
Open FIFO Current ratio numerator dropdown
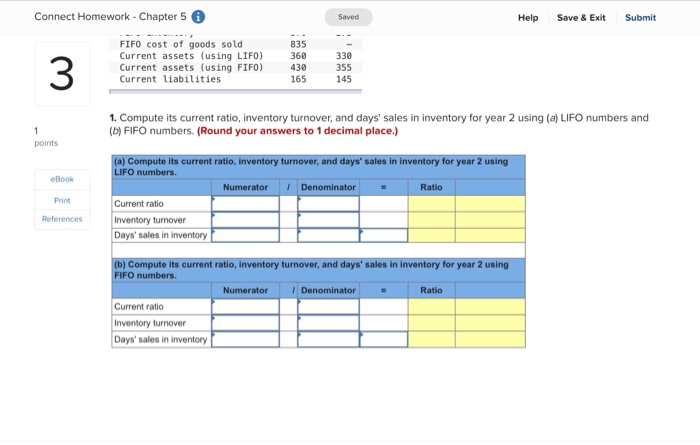tap(245, 307)
